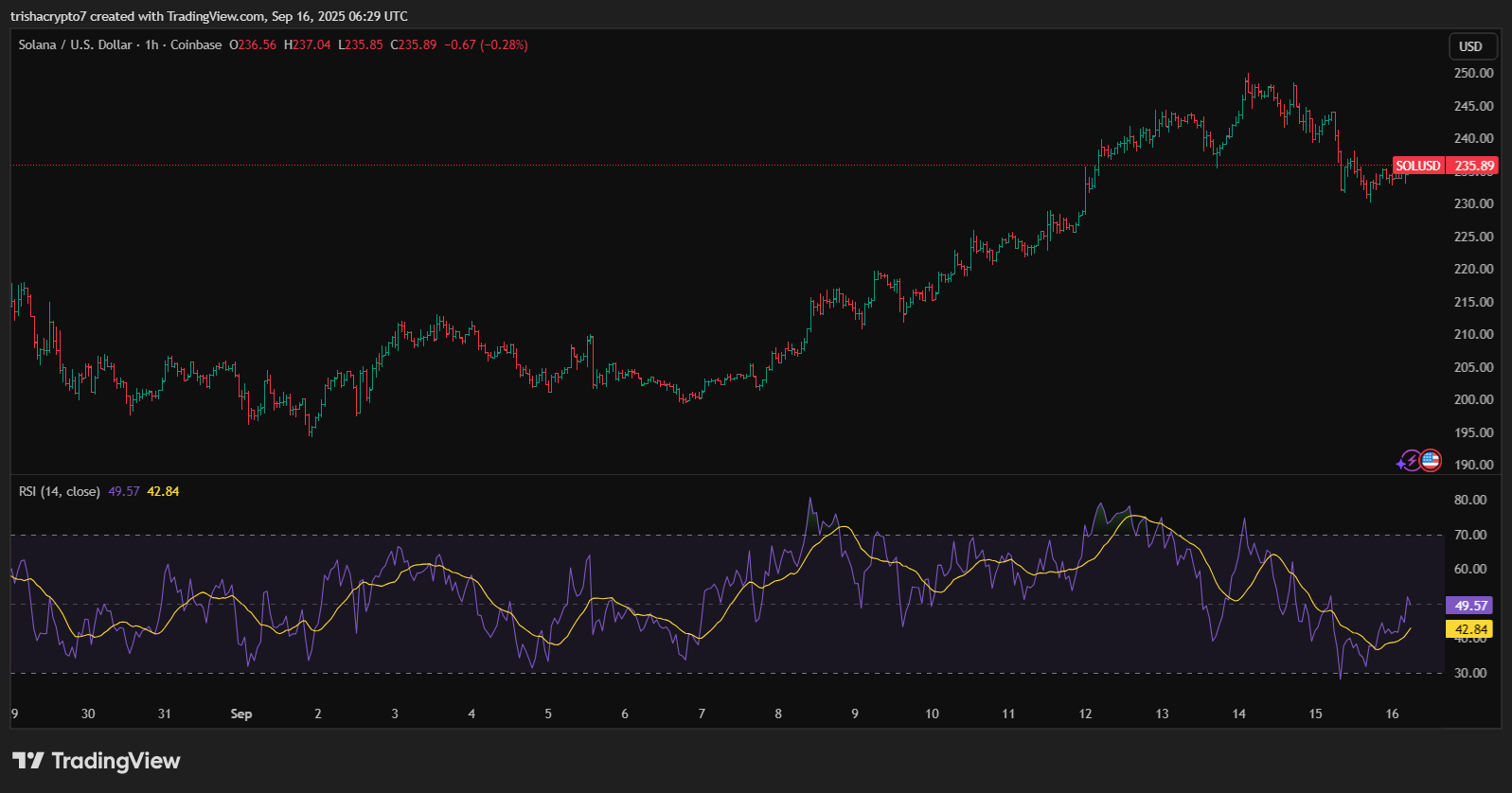Click the Sep label on time axis
Screen dimensions: 1512x793
pyautogui.click(x=241, y=714)
